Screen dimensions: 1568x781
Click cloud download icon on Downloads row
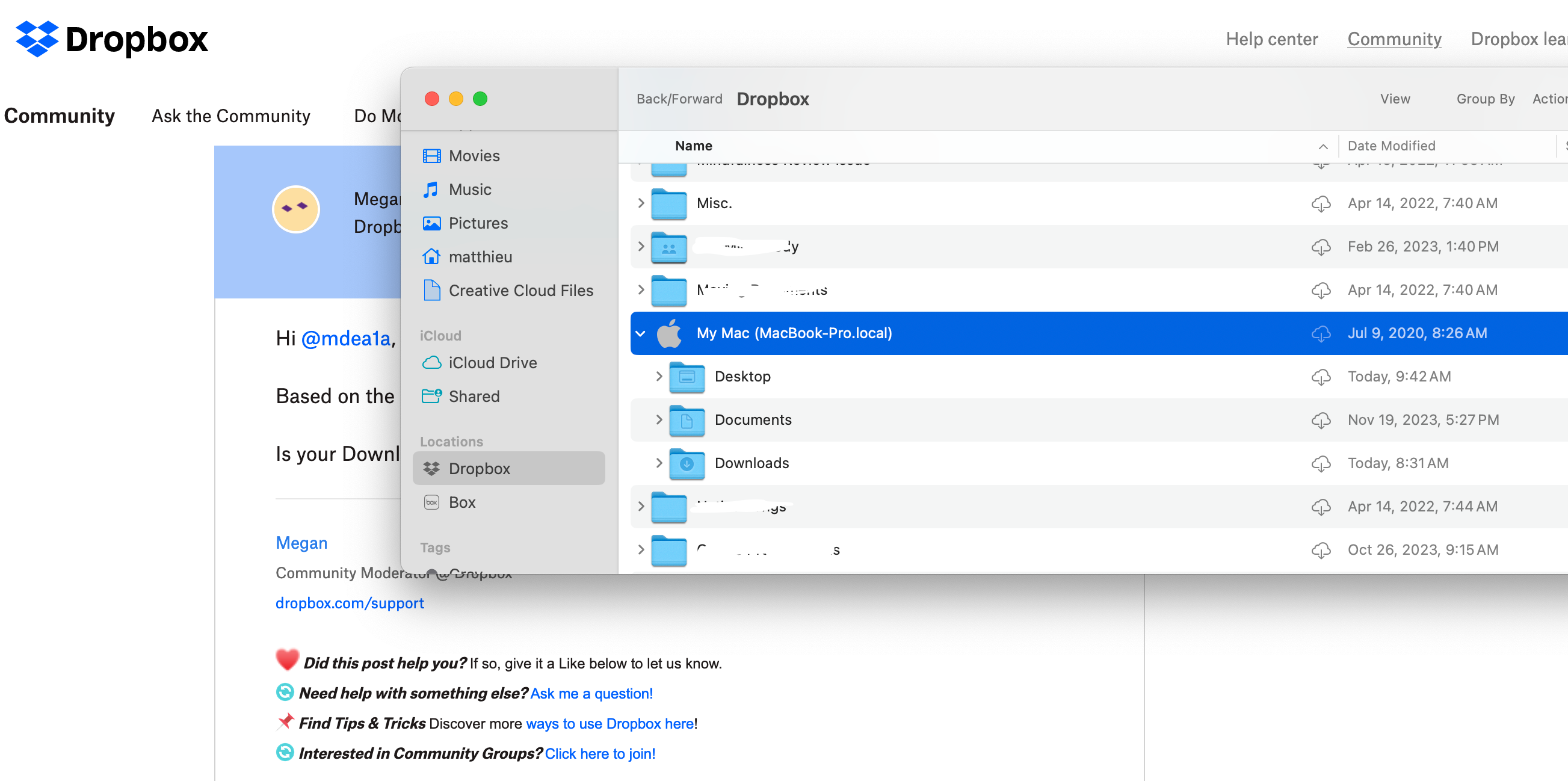1321,463
